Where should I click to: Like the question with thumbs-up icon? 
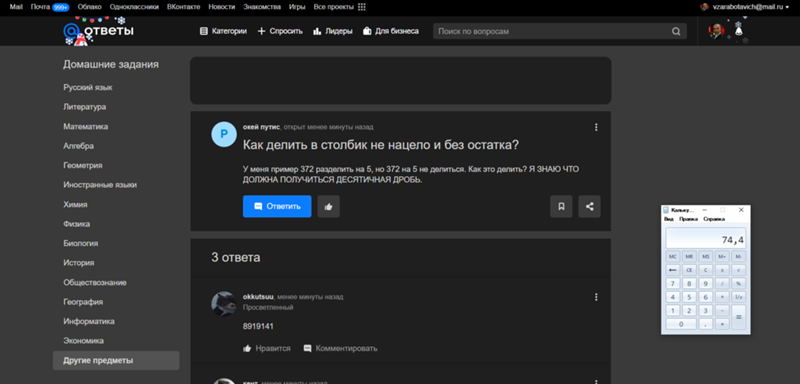pos(329,207)
